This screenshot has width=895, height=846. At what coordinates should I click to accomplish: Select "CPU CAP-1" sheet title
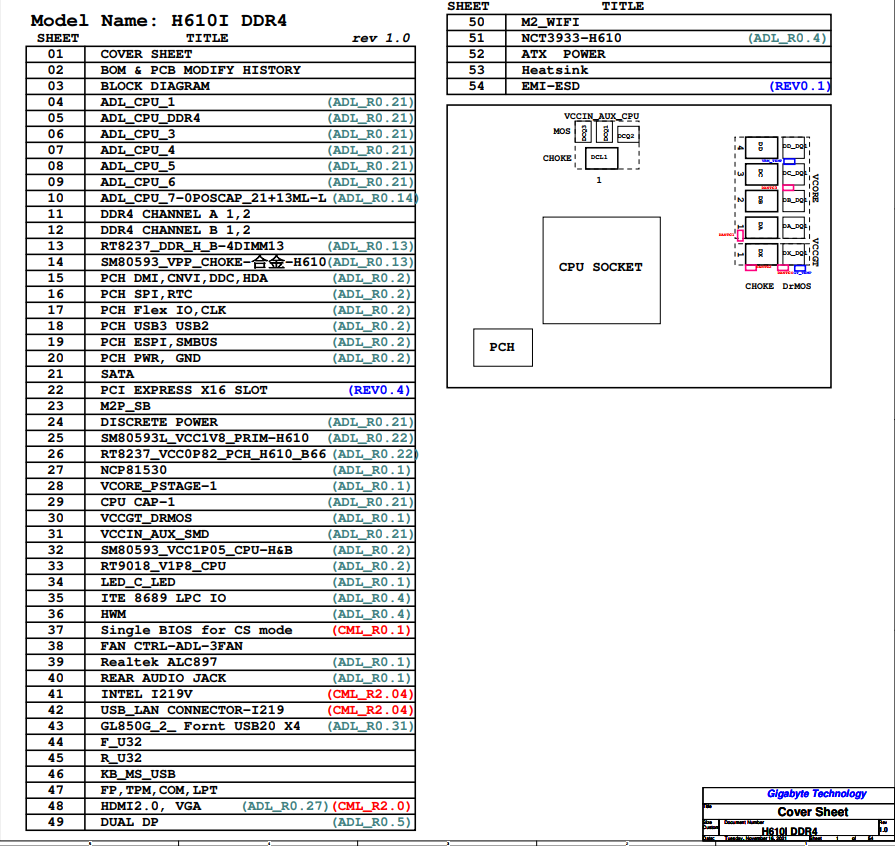click(138, 502)
